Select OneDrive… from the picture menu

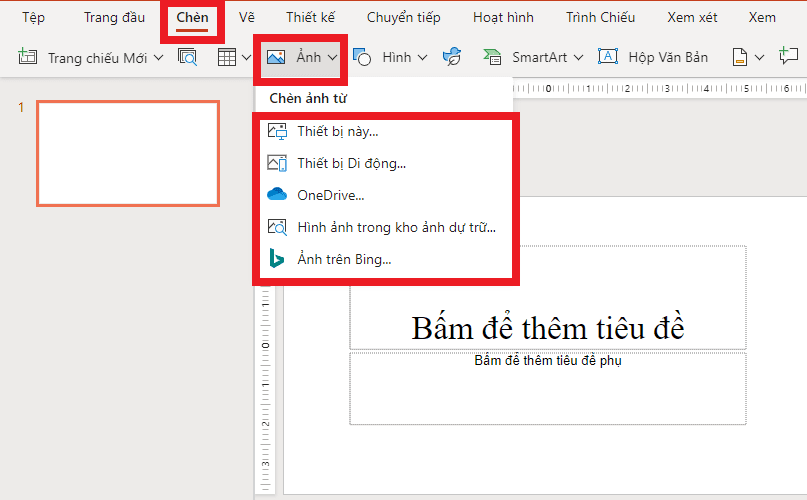coord(386,196)
